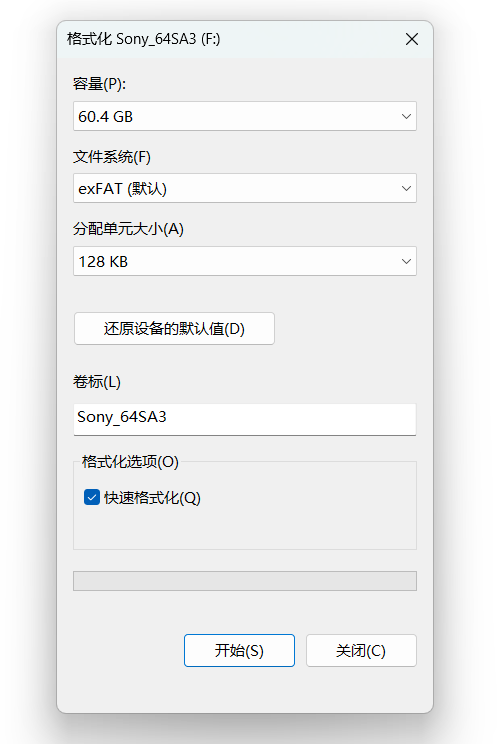Select the 容量(P) label
The width and height of the screenshot is (498, 744).
[x=99, y=84]
